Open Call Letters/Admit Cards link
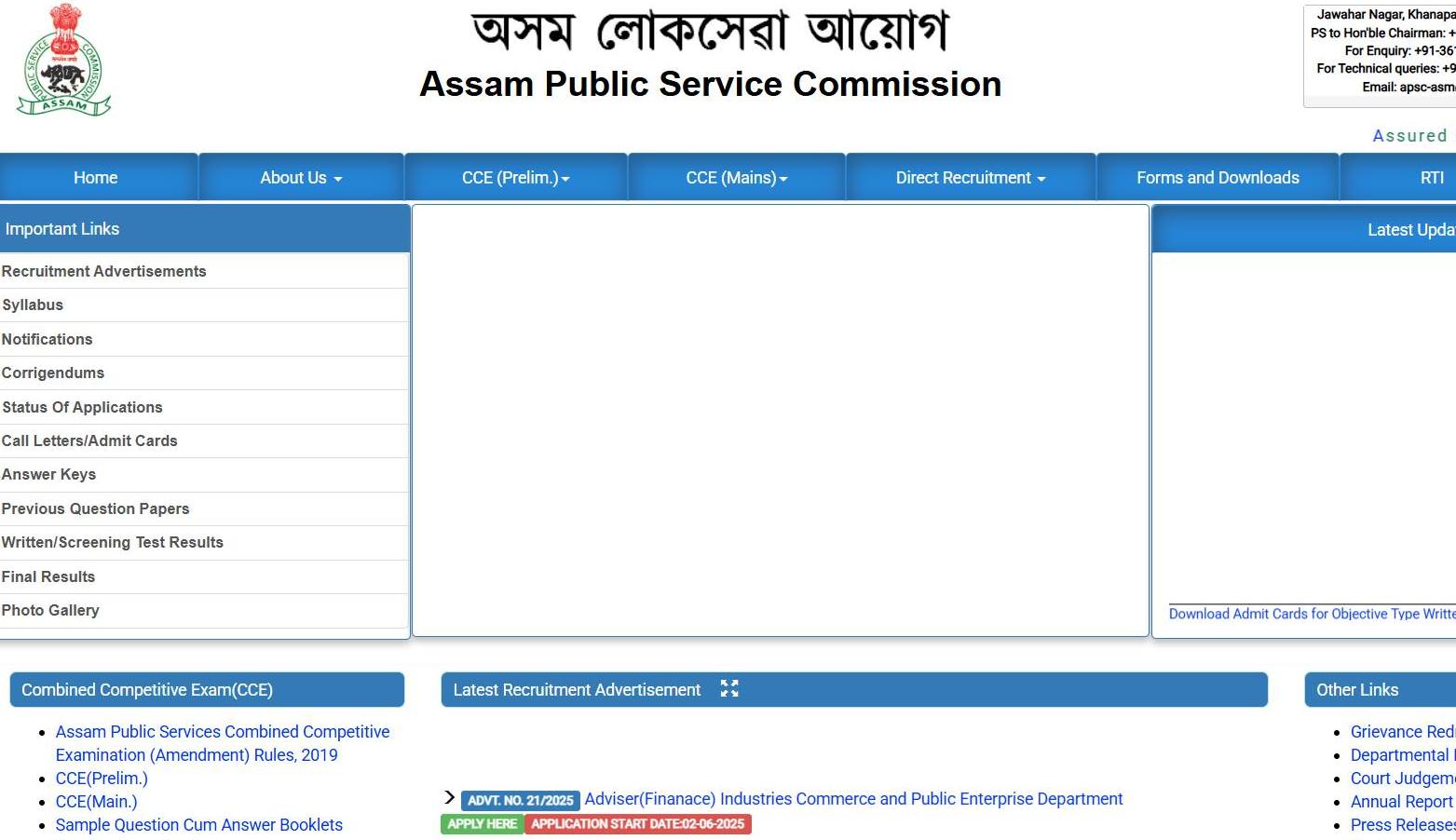This screenshot has width=1456, height=840. [89, 440]
